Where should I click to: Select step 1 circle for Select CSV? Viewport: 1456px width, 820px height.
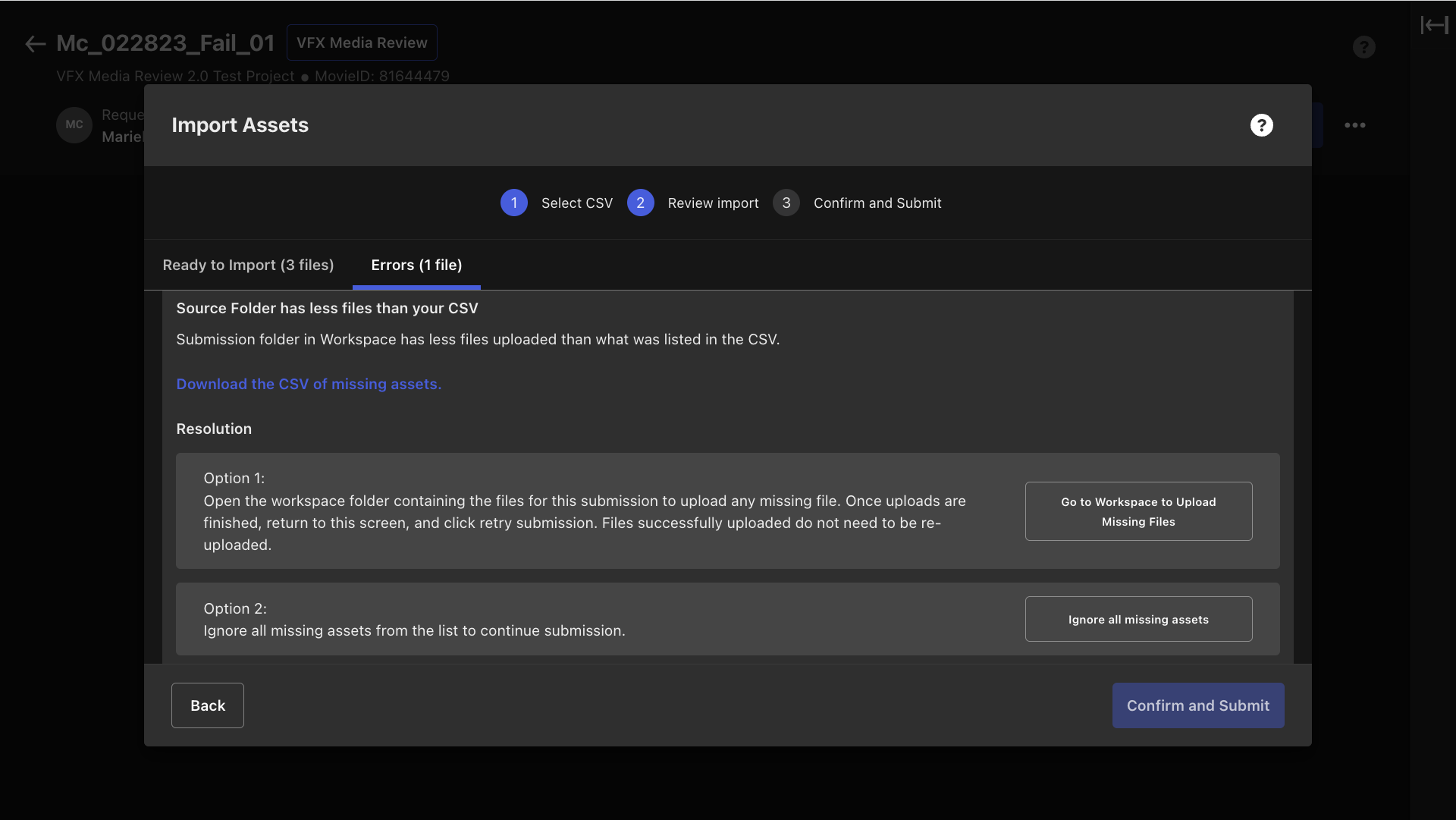[x=513, y=203]
